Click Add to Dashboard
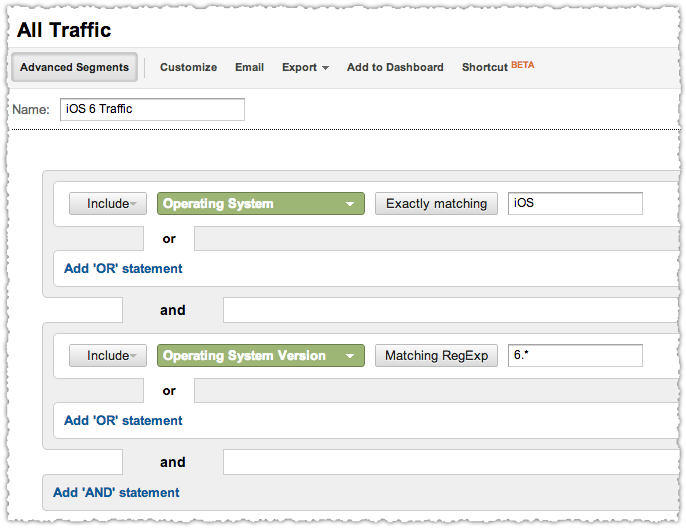The image size is (686, 528). click(395, 67)
